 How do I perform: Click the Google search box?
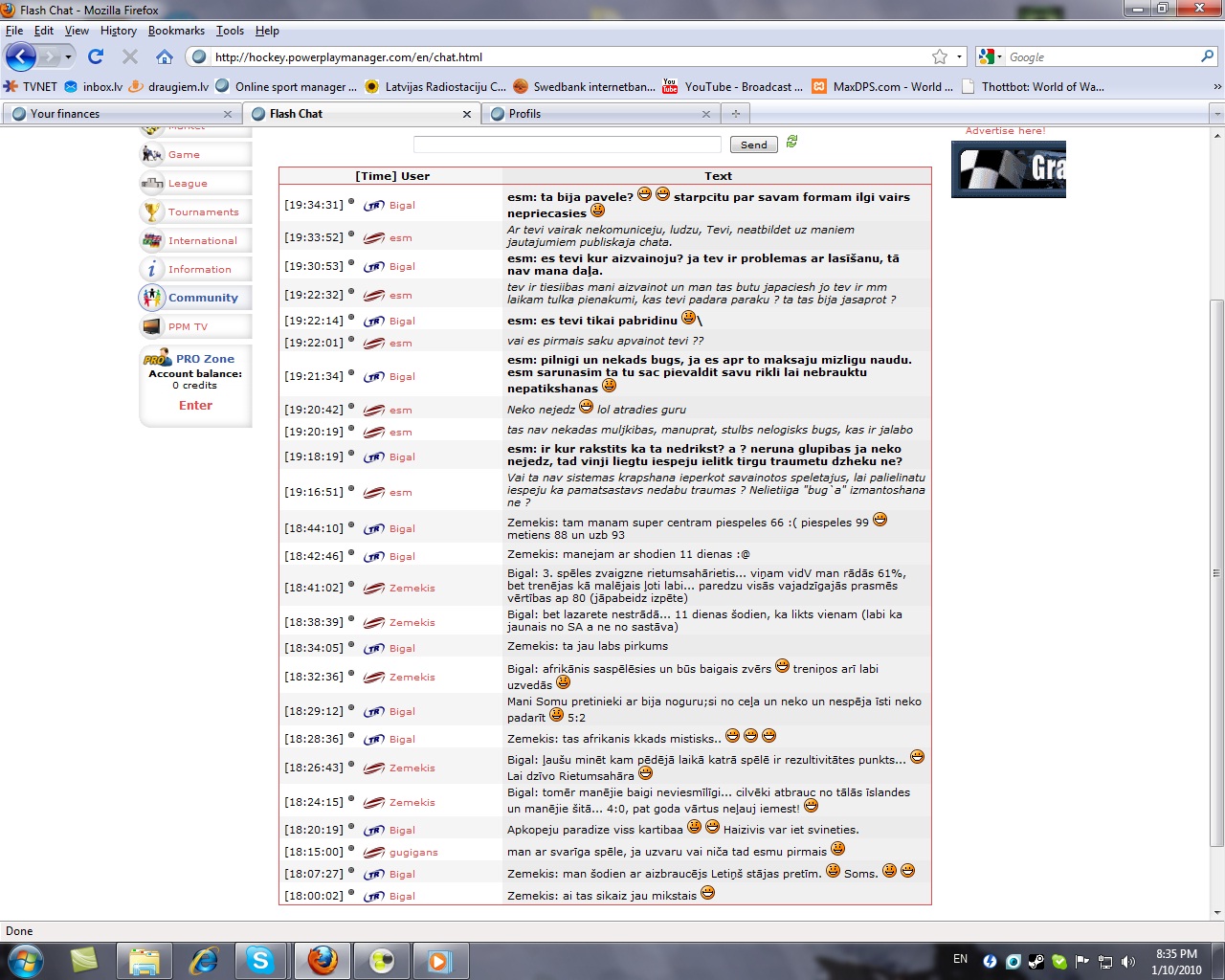[1101, 56]
